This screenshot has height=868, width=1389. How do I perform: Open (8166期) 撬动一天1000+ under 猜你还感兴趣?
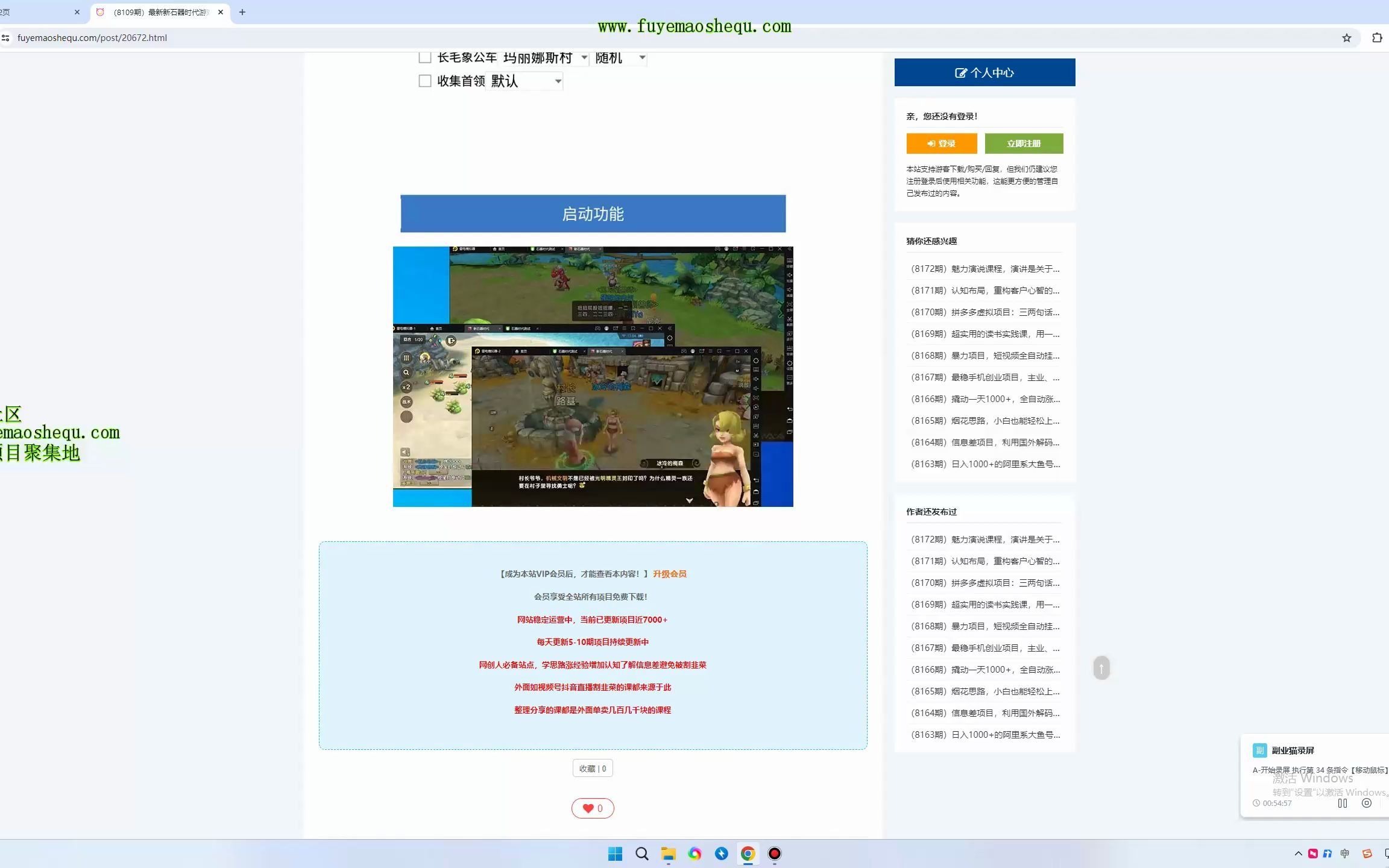(x=985, y=399)
